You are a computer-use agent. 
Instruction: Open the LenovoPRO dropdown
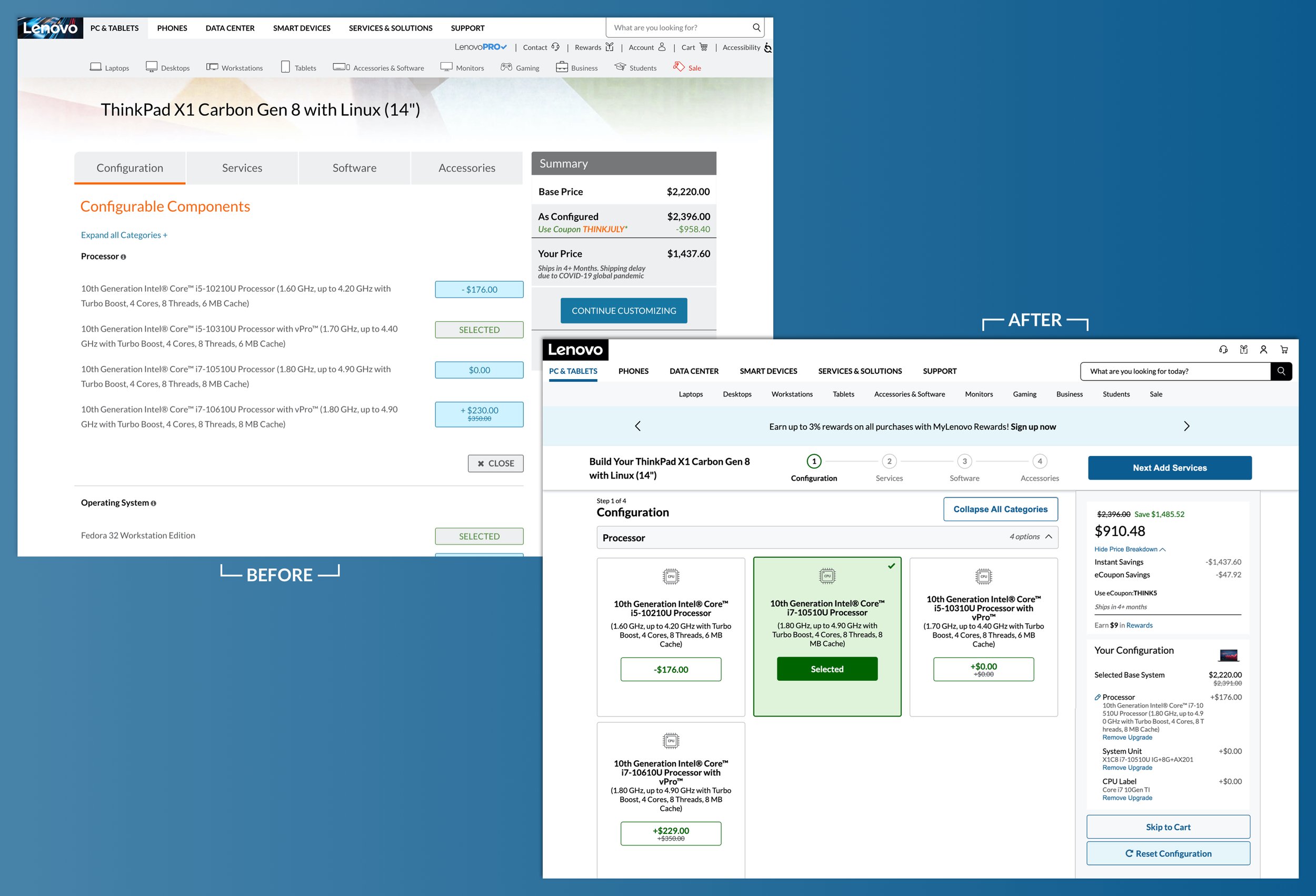481,47
